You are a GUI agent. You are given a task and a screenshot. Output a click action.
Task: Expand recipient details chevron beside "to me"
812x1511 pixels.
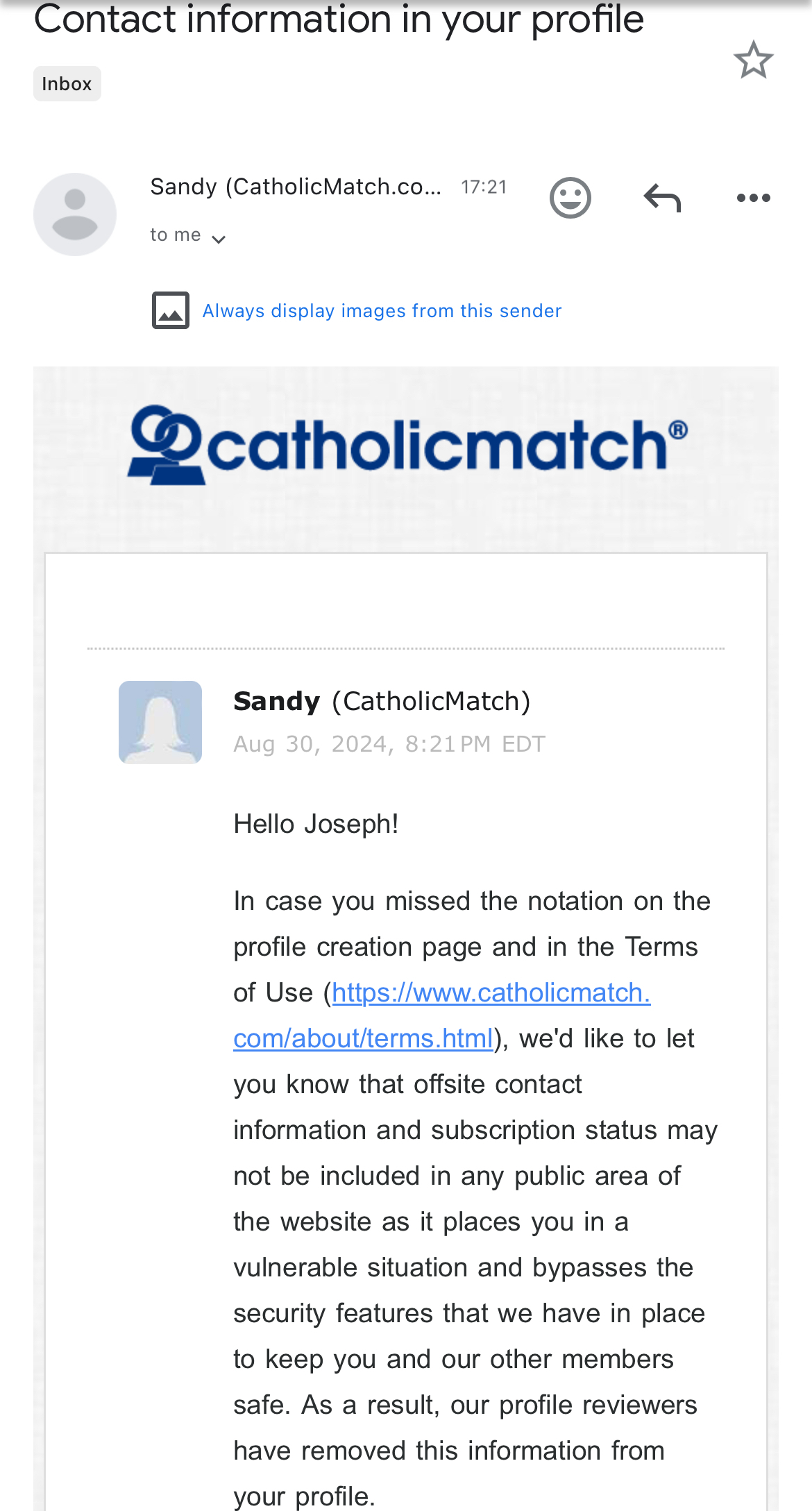[219, 239]
